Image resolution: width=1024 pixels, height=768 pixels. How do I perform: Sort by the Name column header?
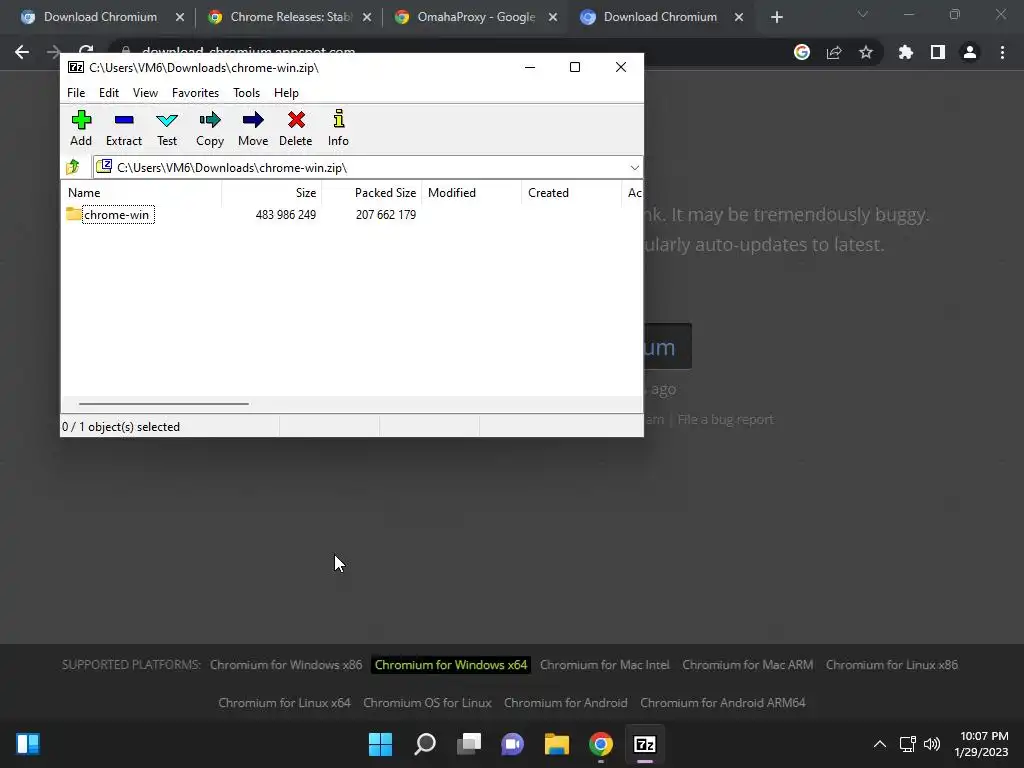tap(84, 193)
